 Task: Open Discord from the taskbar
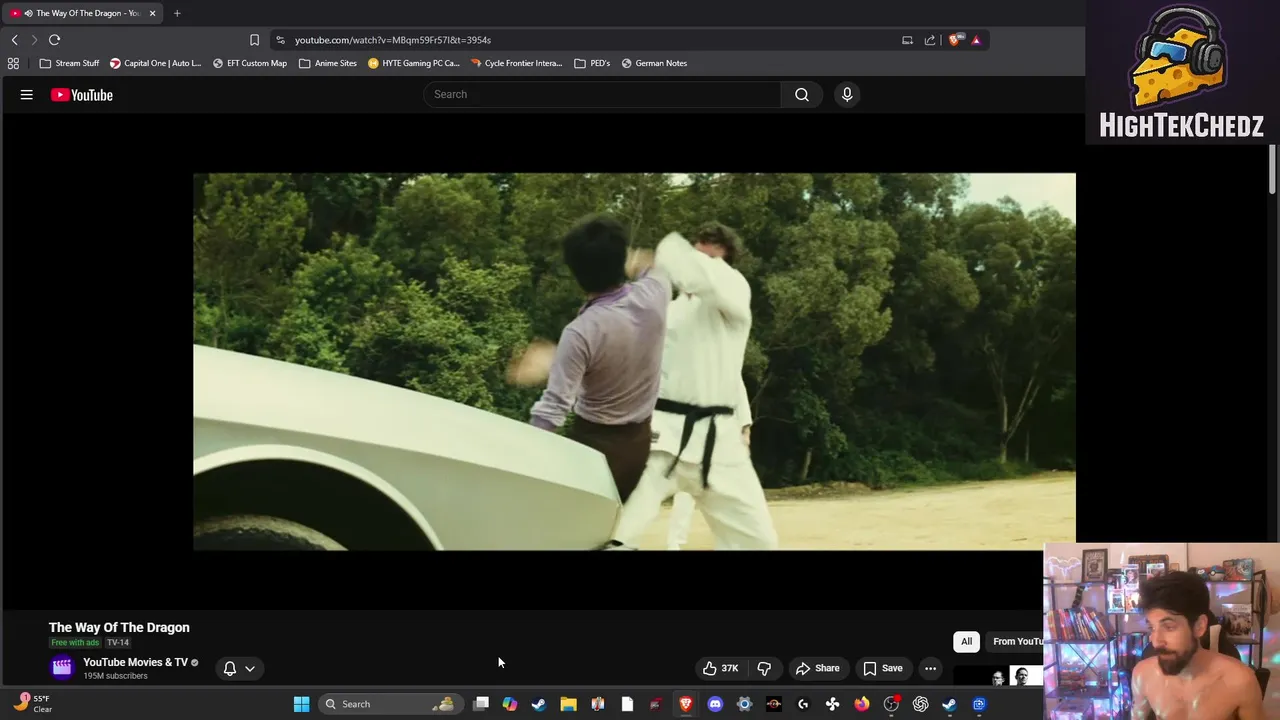(715, 704)
